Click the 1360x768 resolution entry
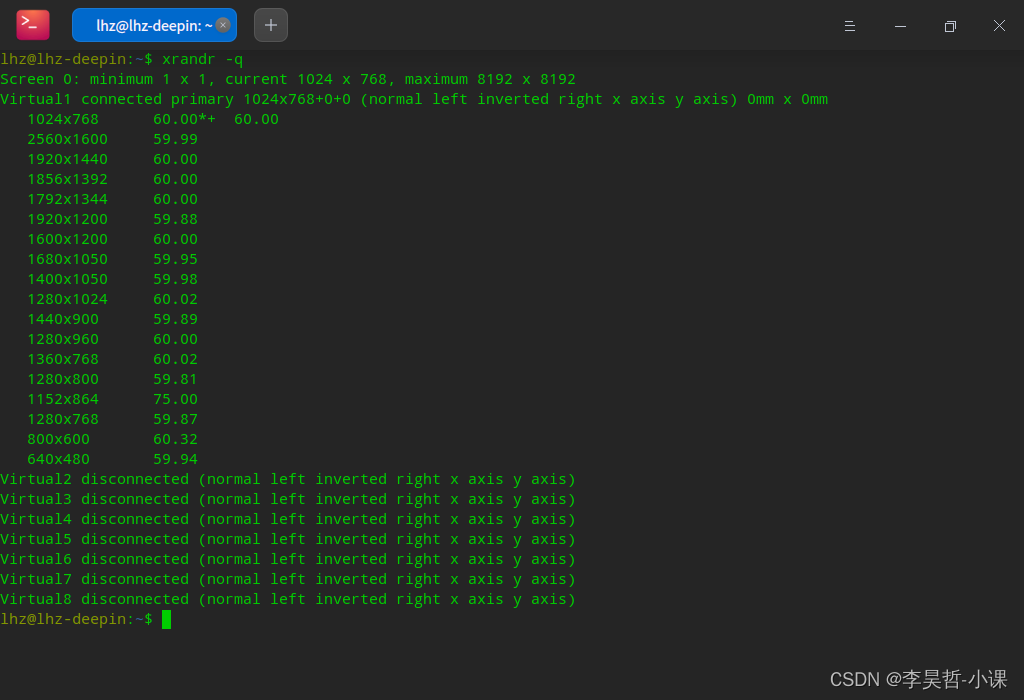This screenshot has height=700, width=1024. point(63,359)
